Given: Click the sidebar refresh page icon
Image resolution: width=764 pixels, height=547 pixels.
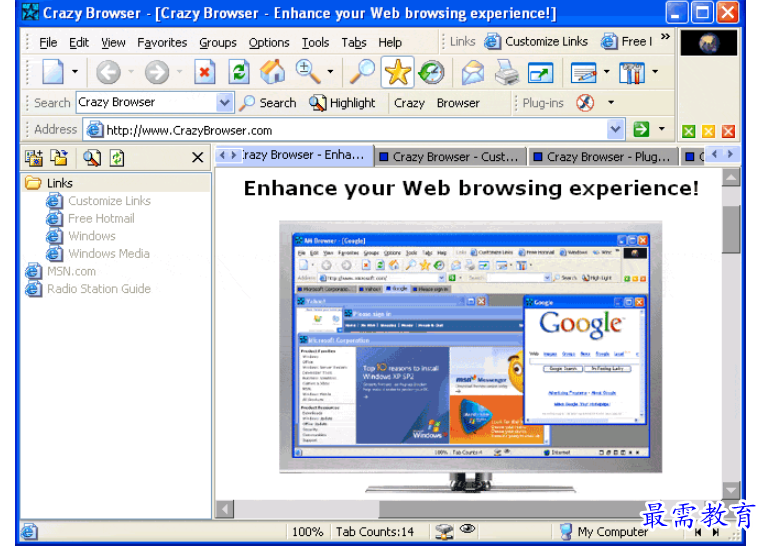Looking at the screenshot, I should tap(117, 158).
